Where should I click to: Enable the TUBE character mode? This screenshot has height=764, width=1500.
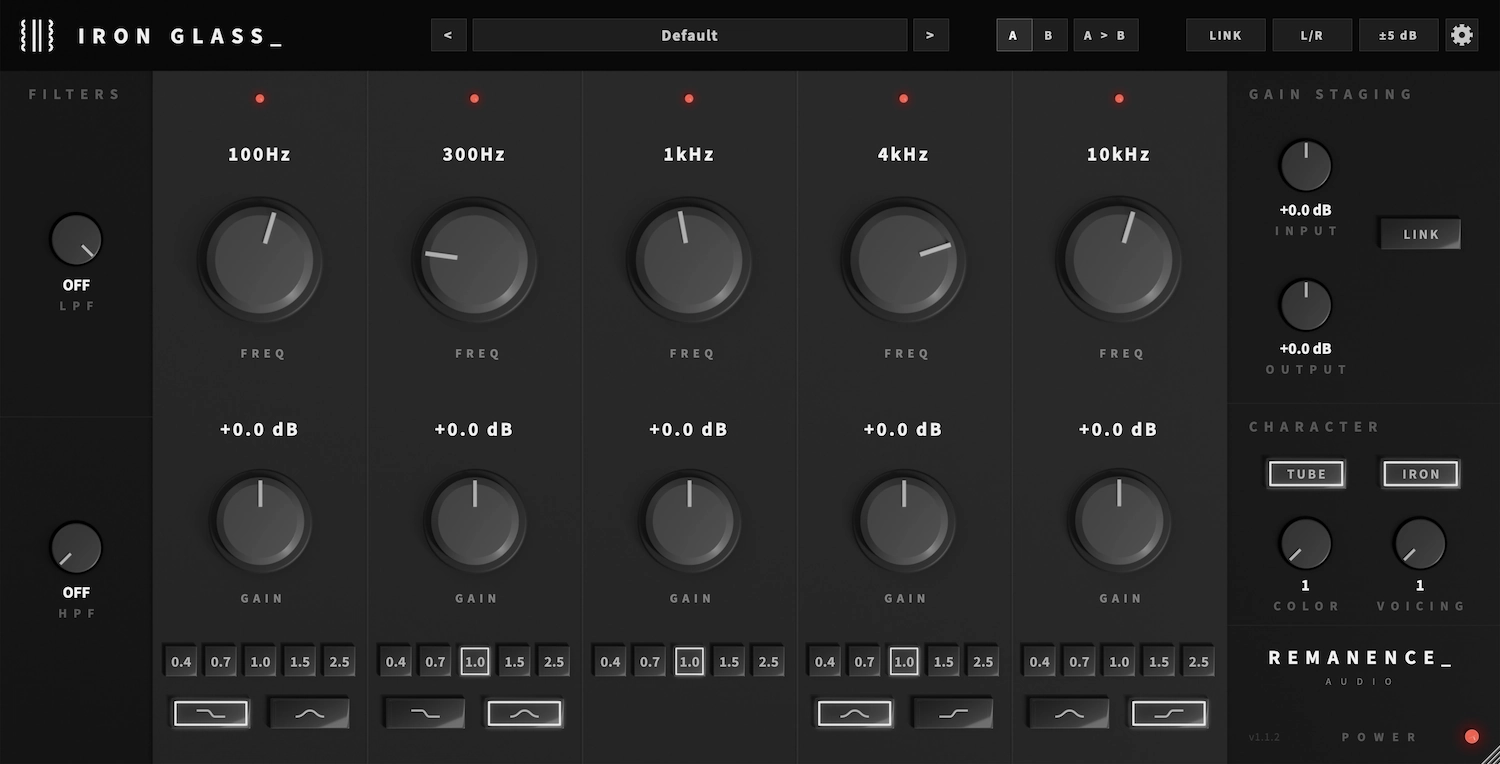pyautogui.click(x=1306, y=474)
